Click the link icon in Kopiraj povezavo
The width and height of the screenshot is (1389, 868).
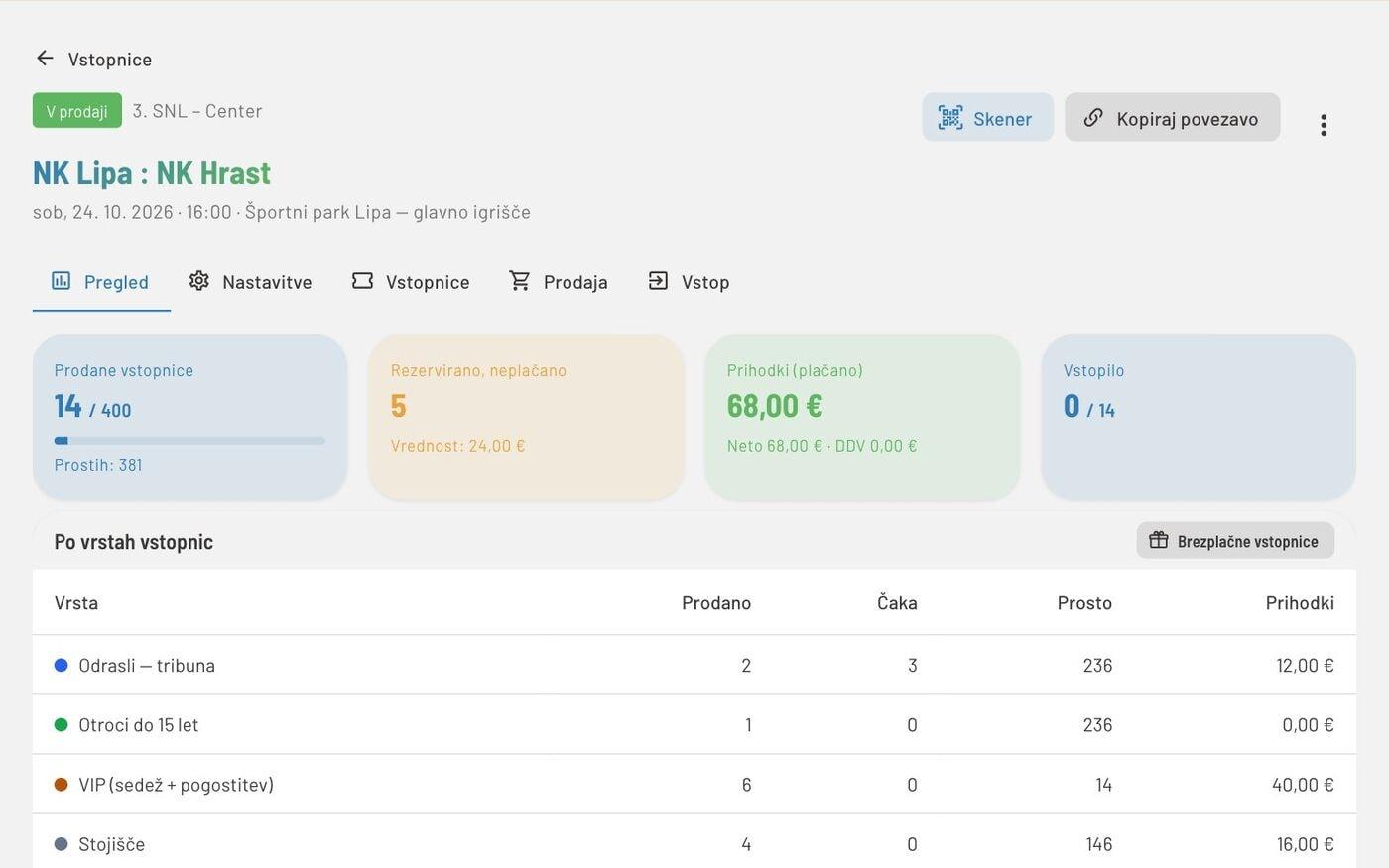point(1093,118)
